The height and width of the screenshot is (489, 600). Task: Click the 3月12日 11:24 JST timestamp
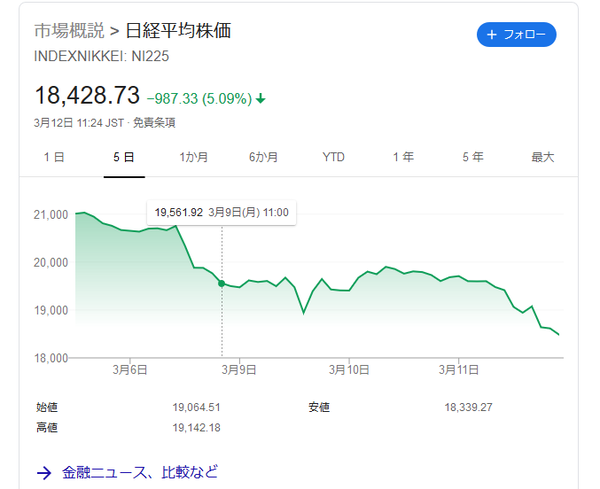coord(79,123)
